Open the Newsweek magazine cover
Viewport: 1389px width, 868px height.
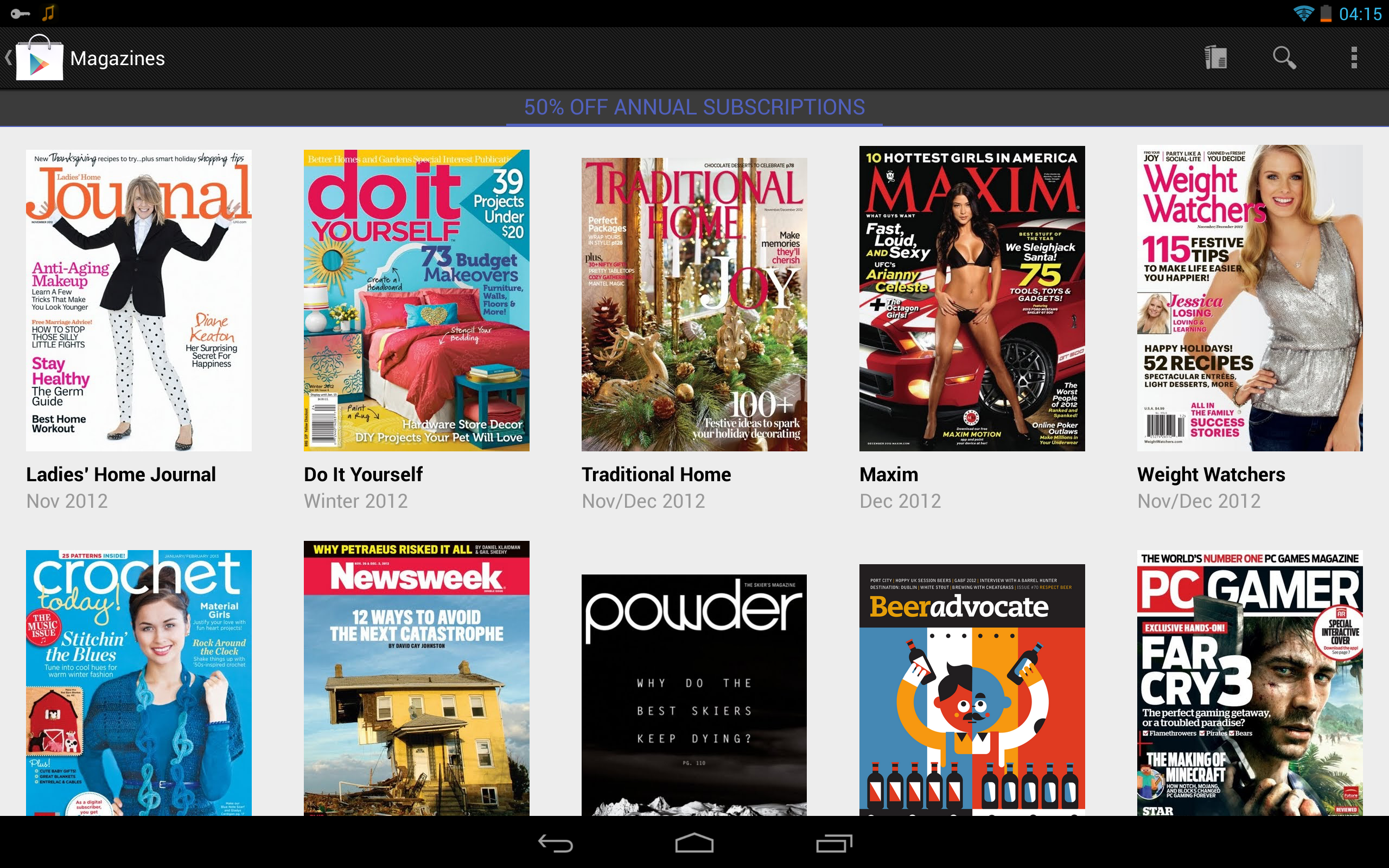point(417,678)
